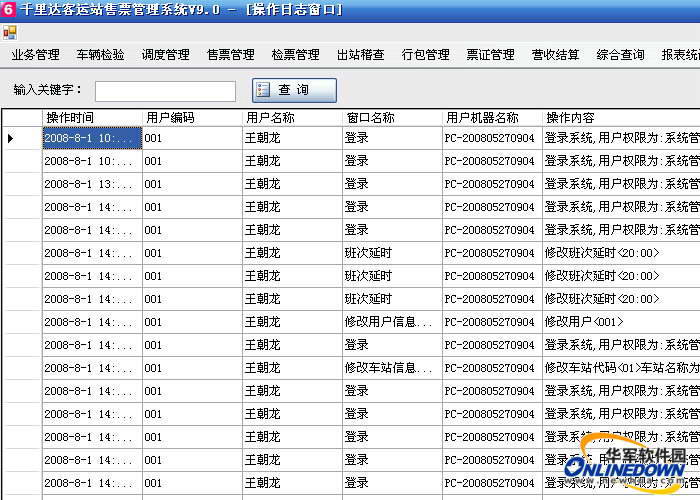Click the app icon in the title bar
Image resolution: width=700 pixels, height=500 pixels.
[8, 9]
